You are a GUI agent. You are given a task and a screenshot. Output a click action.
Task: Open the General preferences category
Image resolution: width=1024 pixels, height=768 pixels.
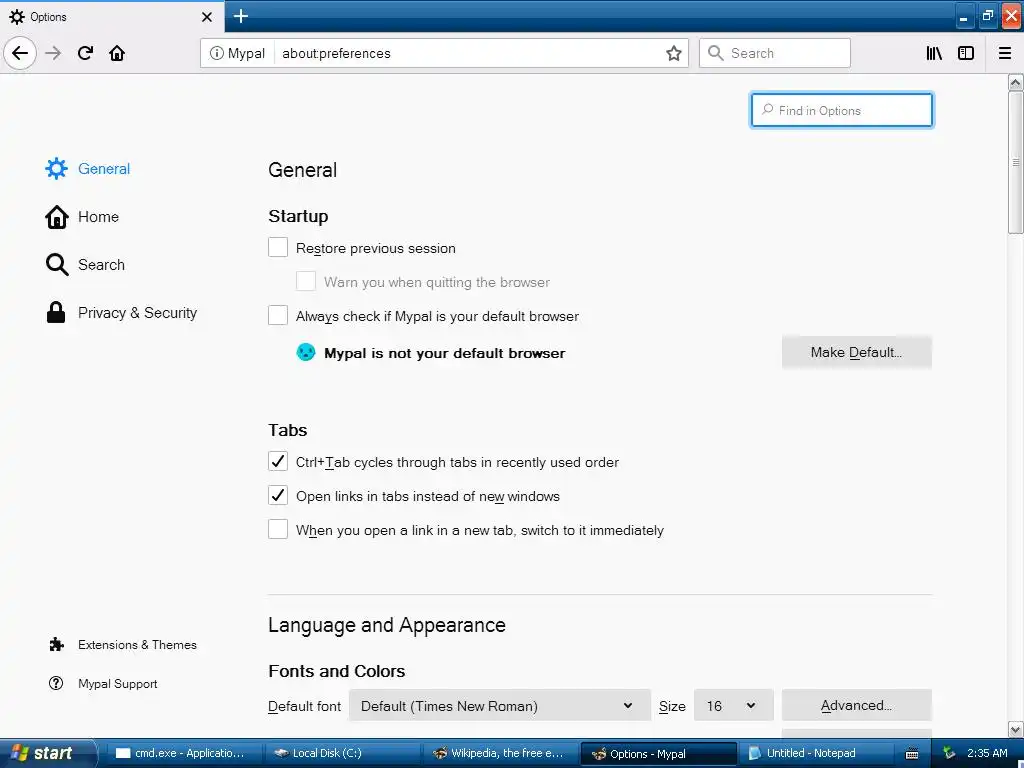pos(88,168)
